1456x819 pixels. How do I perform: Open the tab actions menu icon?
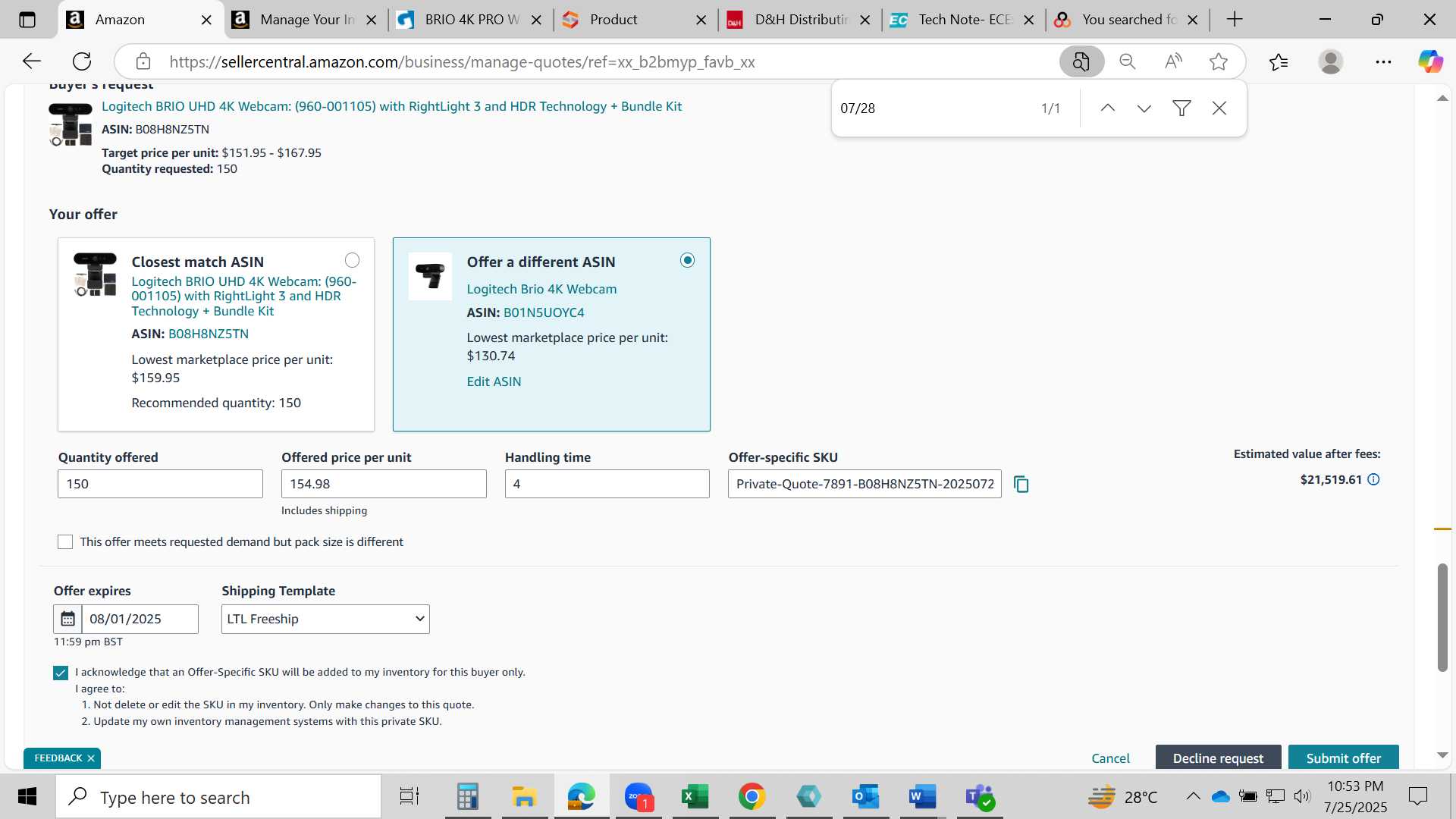[x=27, y=20]
